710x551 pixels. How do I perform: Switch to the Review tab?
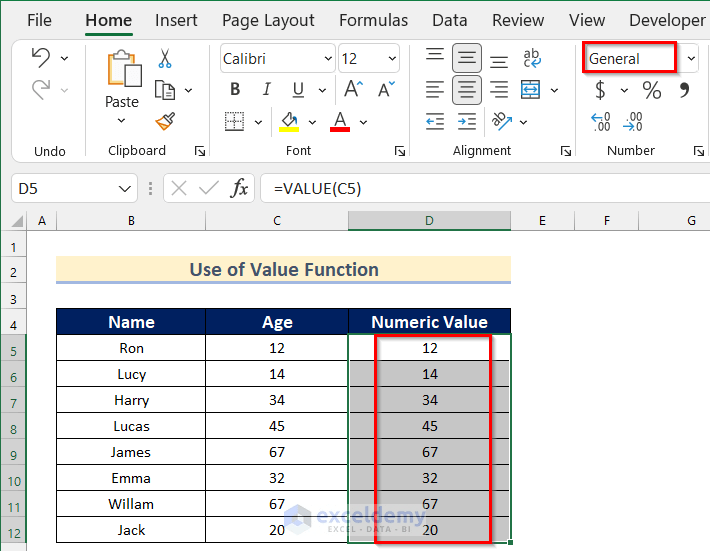(518, 20)
